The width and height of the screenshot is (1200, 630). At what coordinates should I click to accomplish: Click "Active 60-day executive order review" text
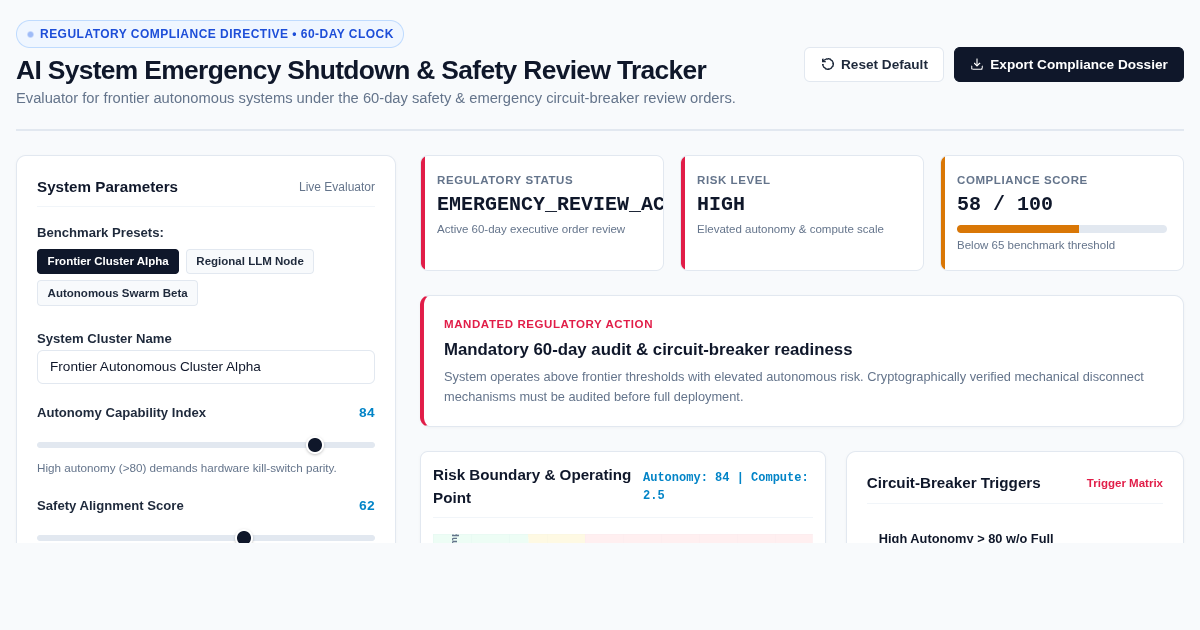[531, 229]
